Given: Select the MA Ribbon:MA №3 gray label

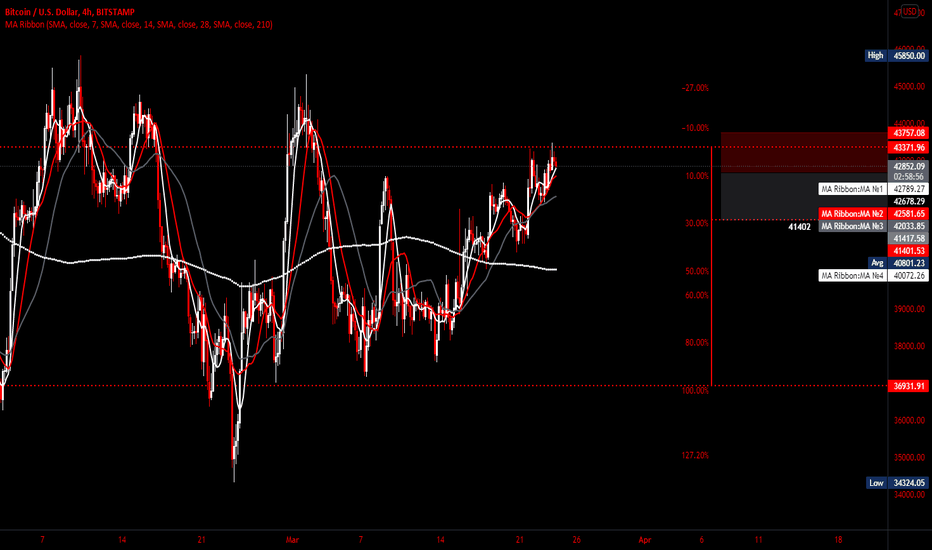Looking at the screenshot, I should click(x=852, y=226).
